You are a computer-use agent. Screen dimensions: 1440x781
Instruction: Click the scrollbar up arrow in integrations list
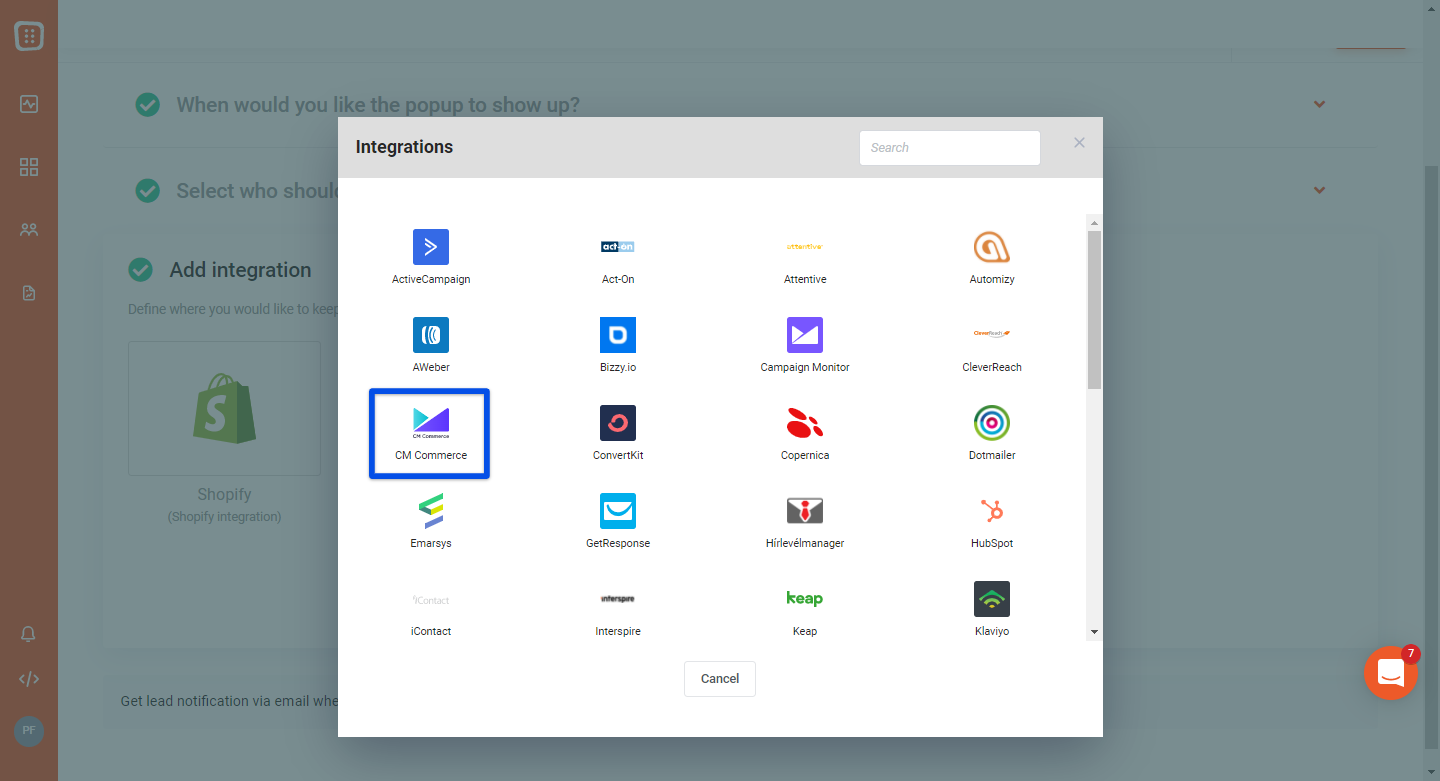click(1094, 222)
